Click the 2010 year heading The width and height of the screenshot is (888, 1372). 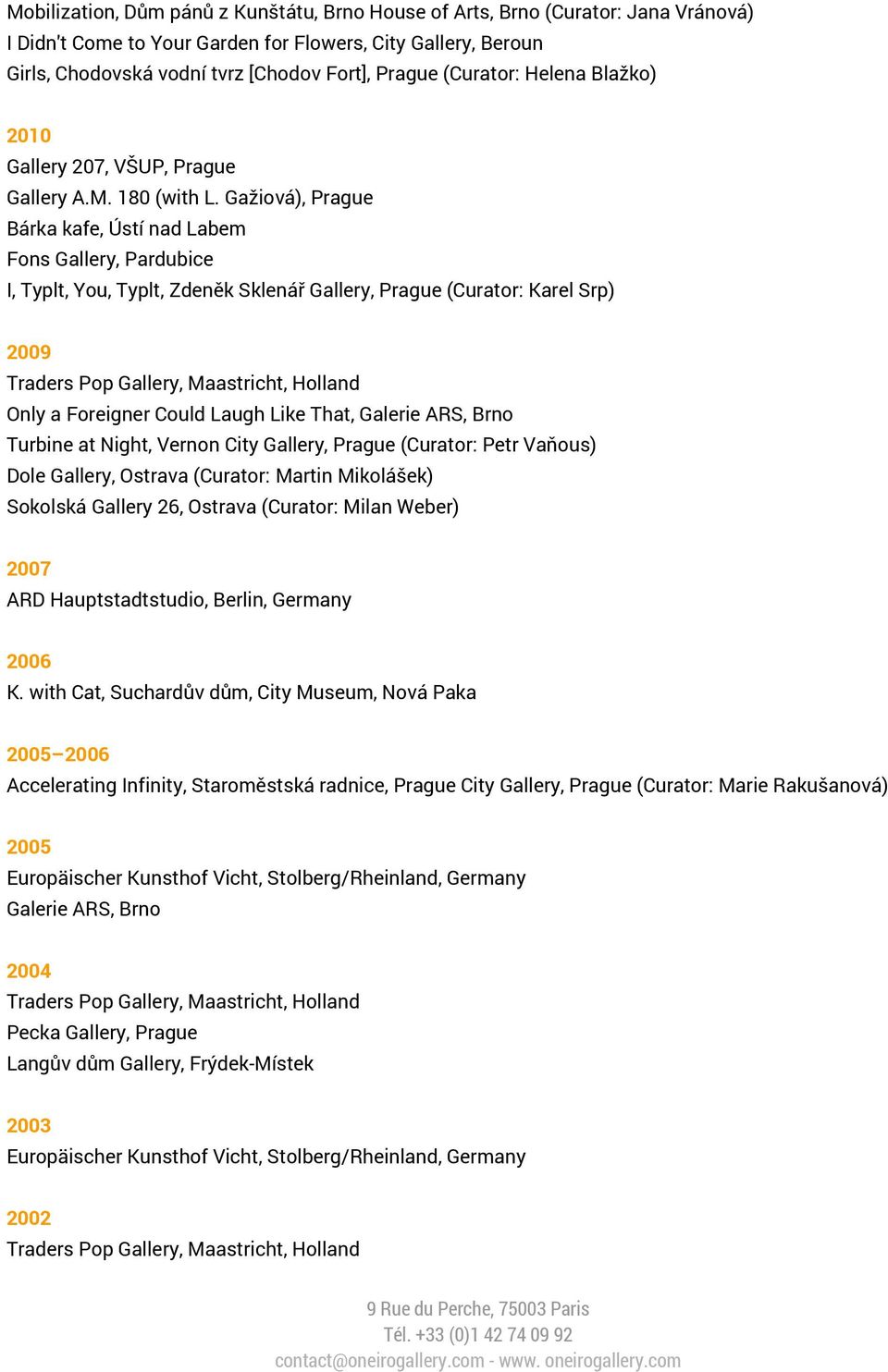(x=29, y=136)
